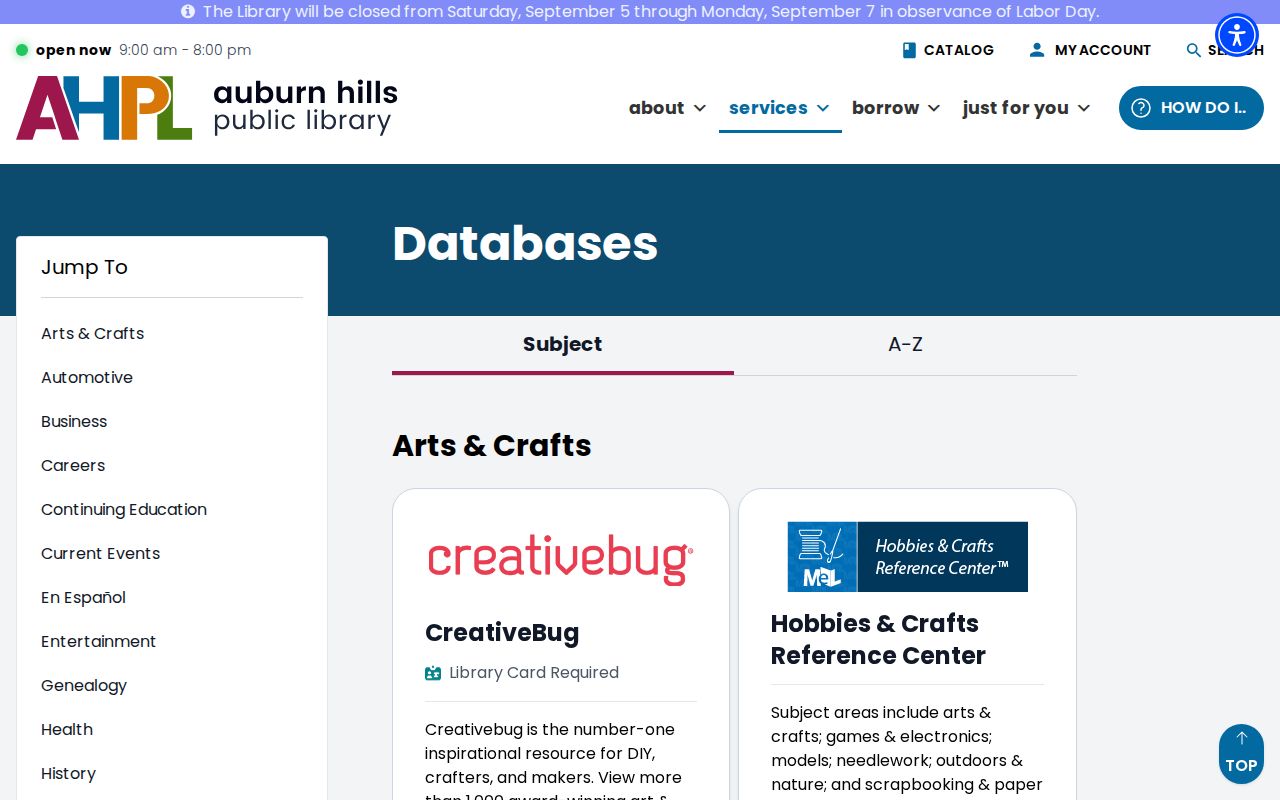The height and width of the screenshot is (800, 1280).
Task: Jump to En Español section
Action: (x=83, y=598)
